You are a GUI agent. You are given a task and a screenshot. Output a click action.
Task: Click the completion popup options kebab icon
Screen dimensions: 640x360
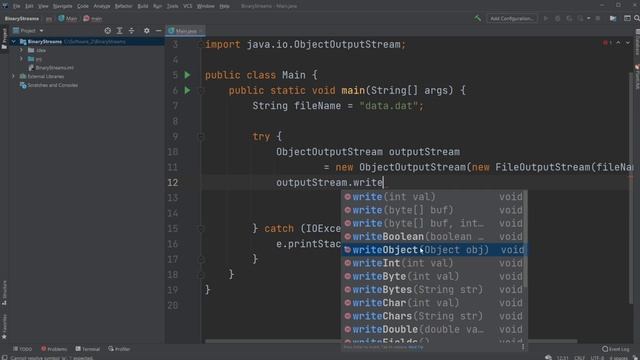click(523, 347)
